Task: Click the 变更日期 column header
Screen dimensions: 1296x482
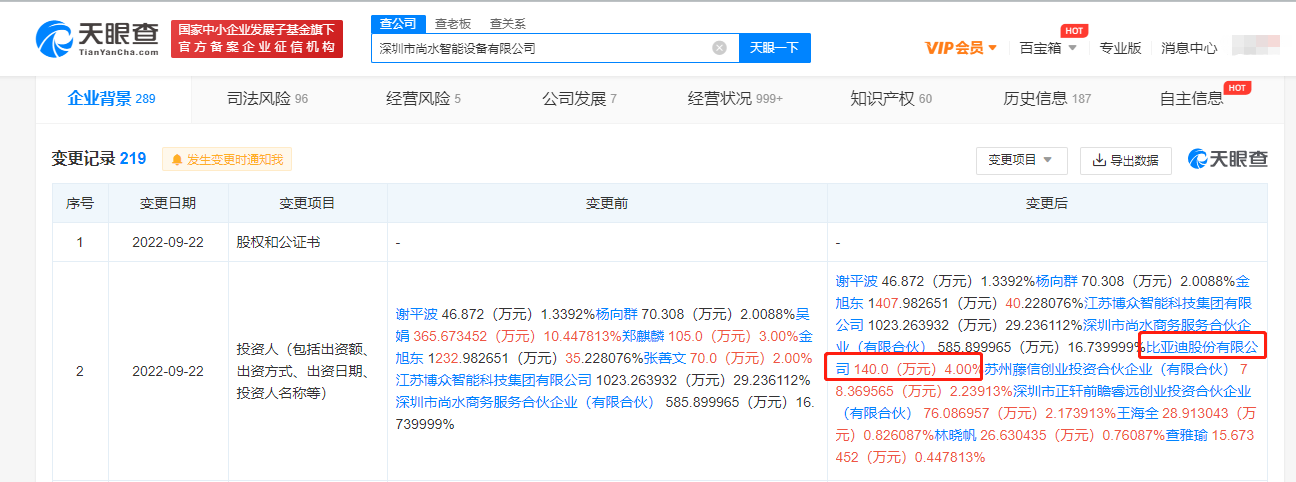Action: tap(168, 203)
